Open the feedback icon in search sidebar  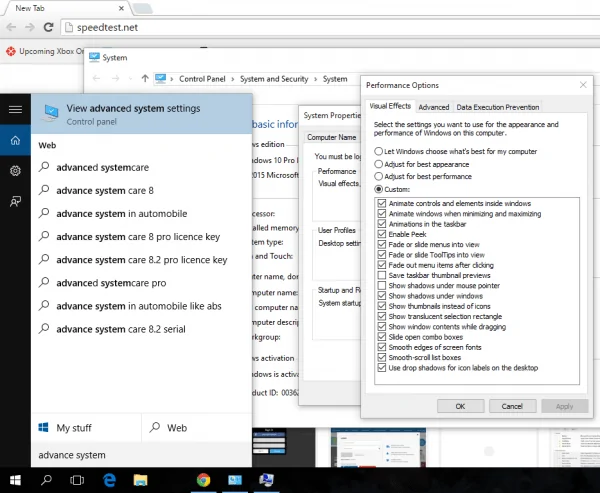click(15, 201)
